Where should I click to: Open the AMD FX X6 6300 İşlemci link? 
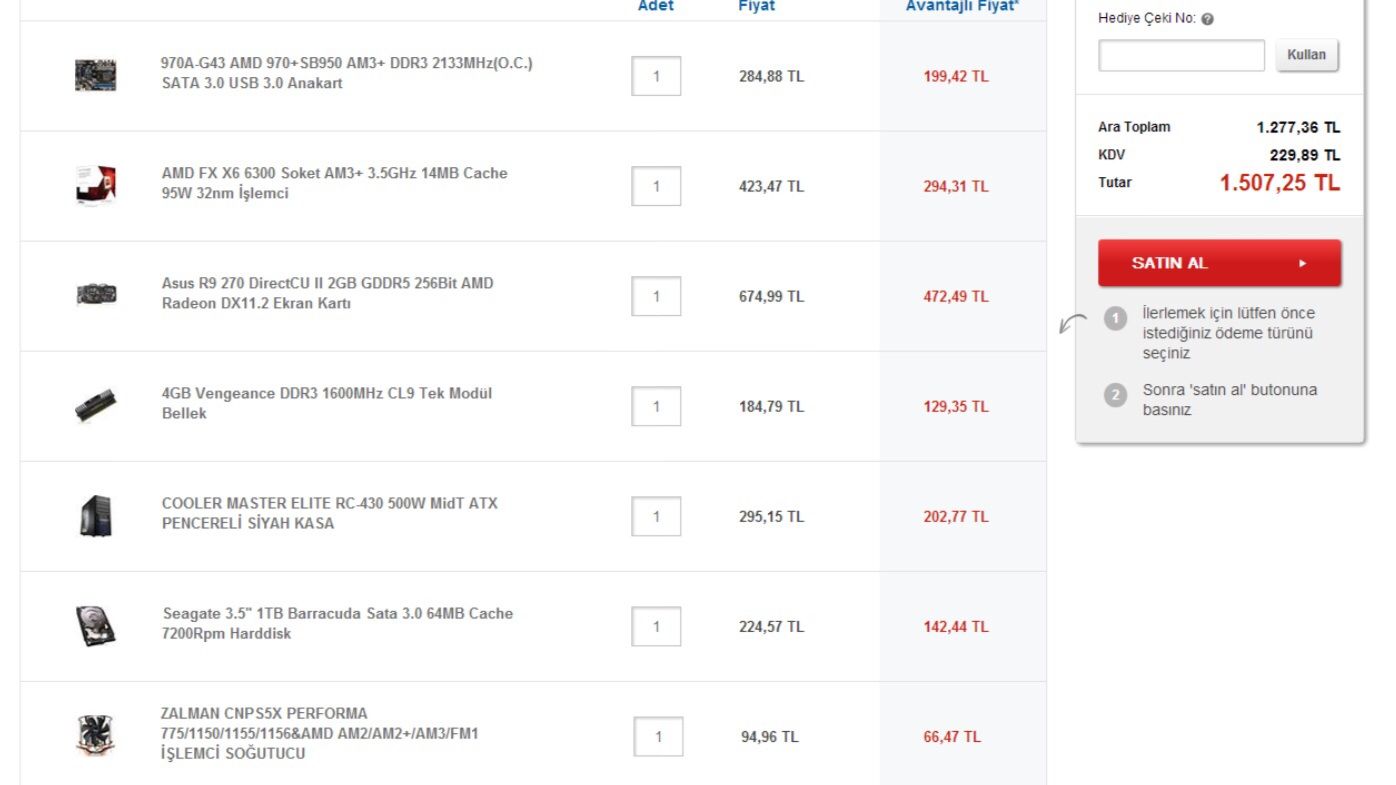point(334,183)
